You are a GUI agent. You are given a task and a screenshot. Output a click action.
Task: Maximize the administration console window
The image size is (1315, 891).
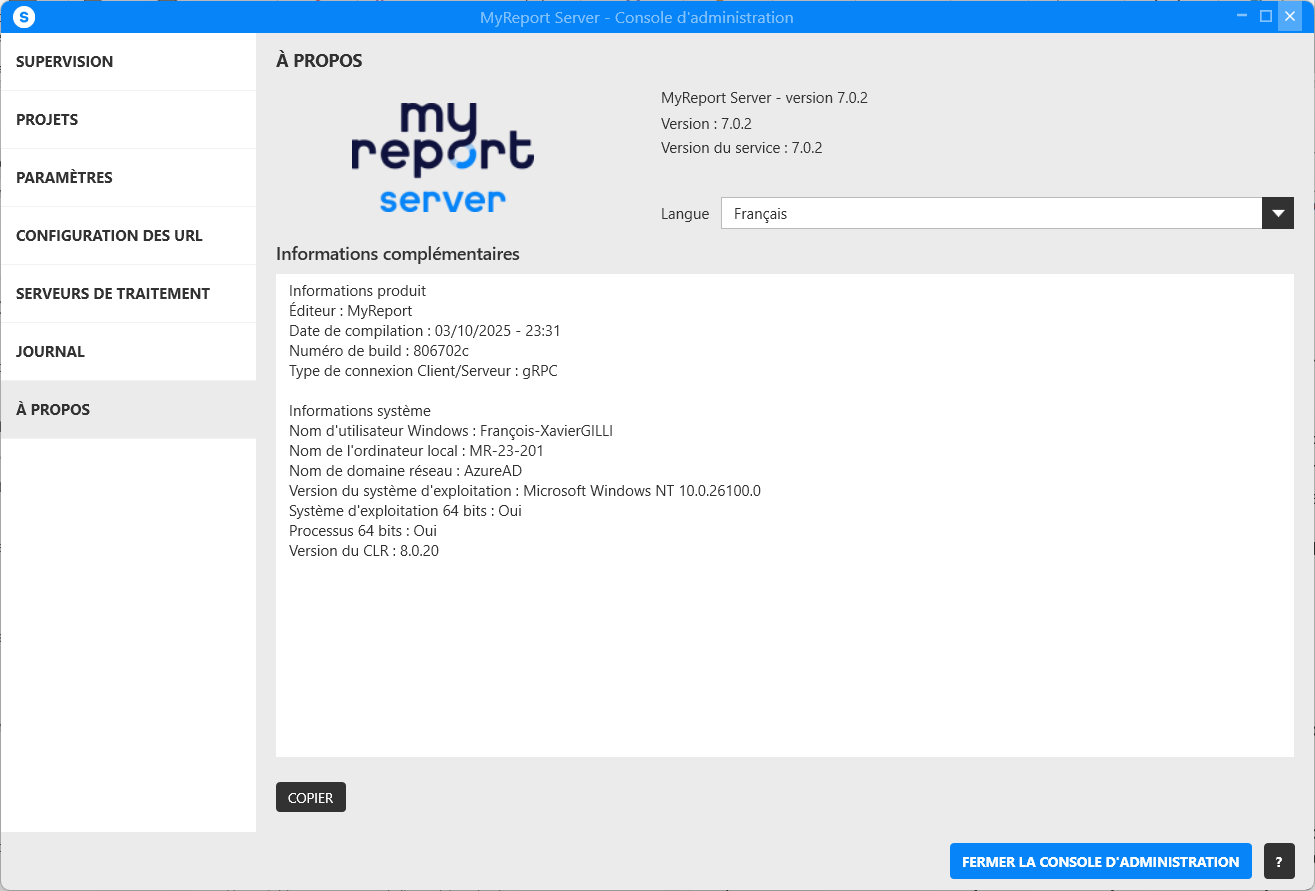pyautogui.click(x=1266, y=16)
